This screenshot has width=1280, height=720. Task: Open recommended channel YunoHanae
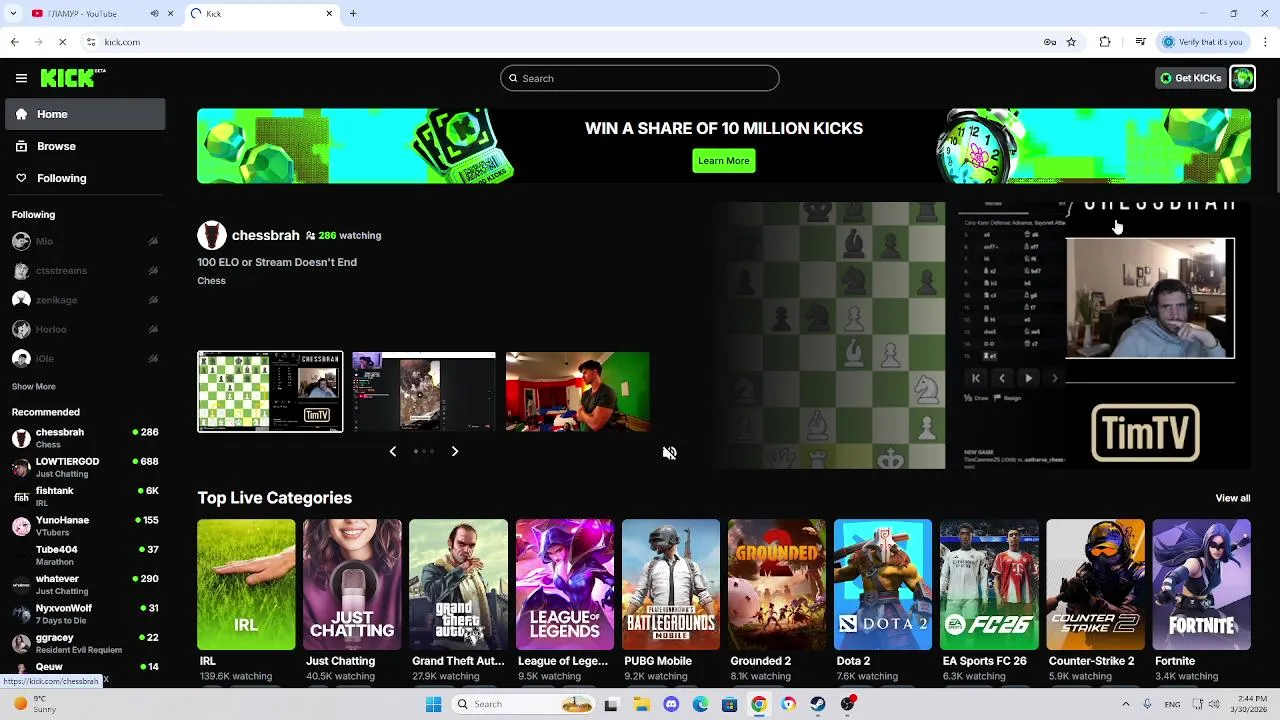pyautogui.click(x=85, y=525)
